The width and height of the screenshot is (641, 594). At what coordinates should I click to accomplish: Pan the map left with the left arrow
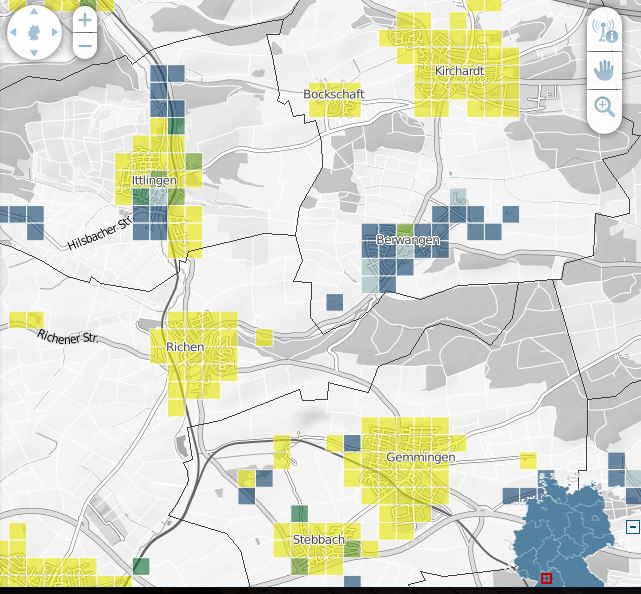(14, 33)
